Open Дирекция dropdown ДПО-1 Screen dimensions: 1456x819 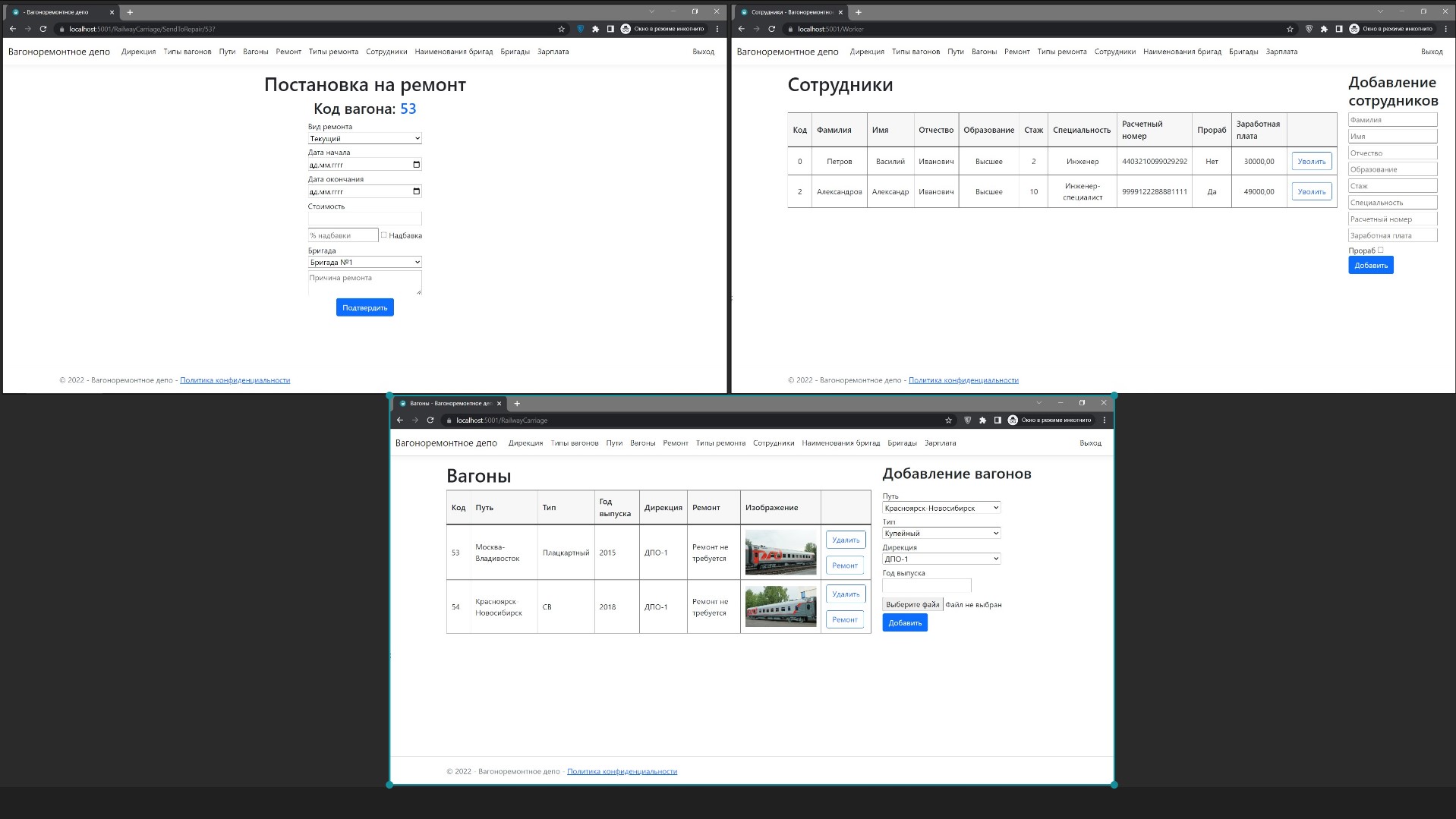(941, 559)
